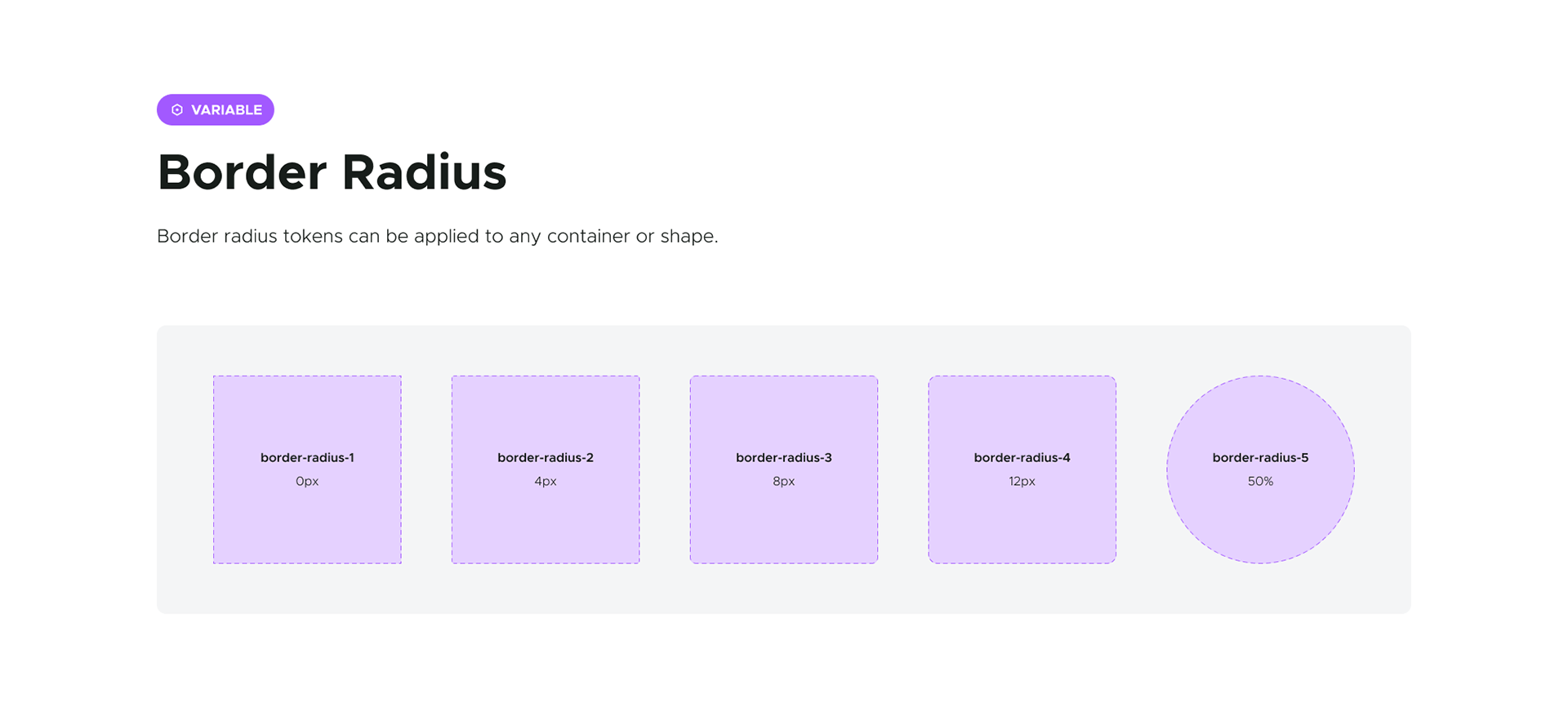Click the hexagon icon in the VARIABLE badge
The image size is (1568, 708).
click(x=177, y=110)
